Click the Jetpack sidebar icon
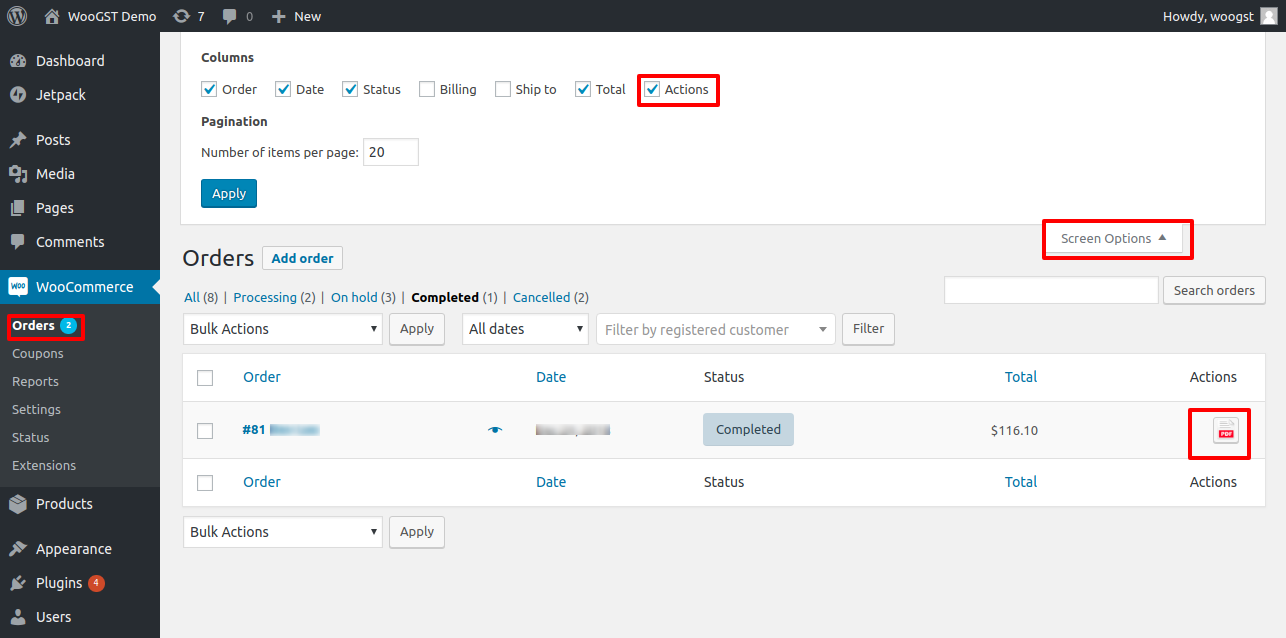This screenshot has height=638, width=1286. point(18,95)
